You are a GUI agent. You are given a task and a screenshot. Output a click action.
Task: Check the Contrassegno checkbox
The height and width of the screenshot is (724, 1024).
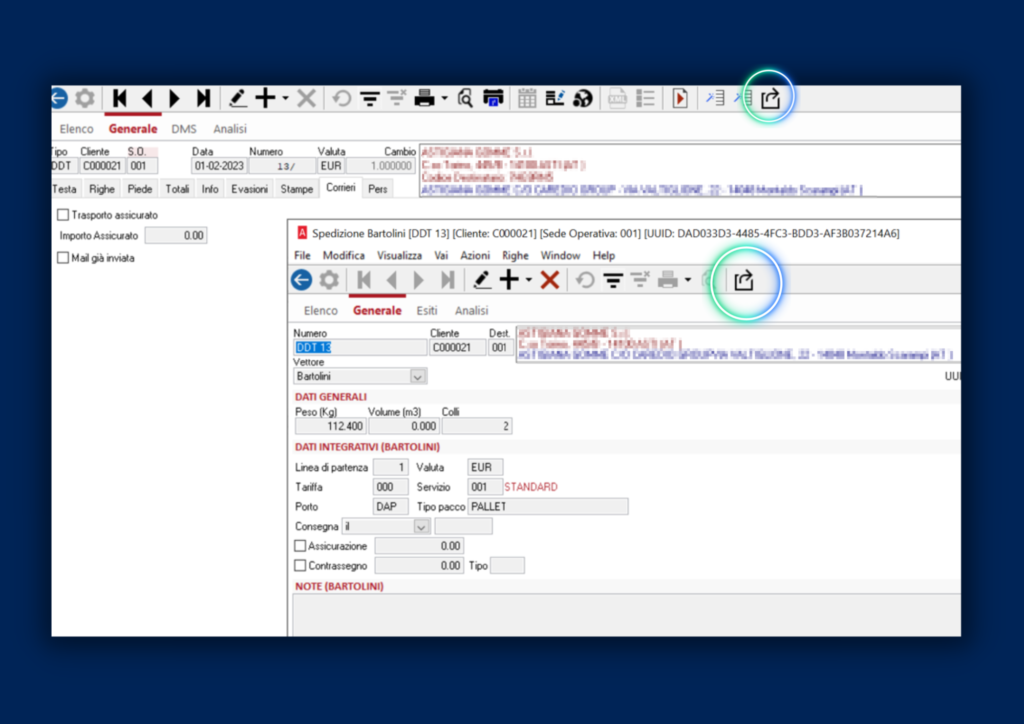[300, 565]
